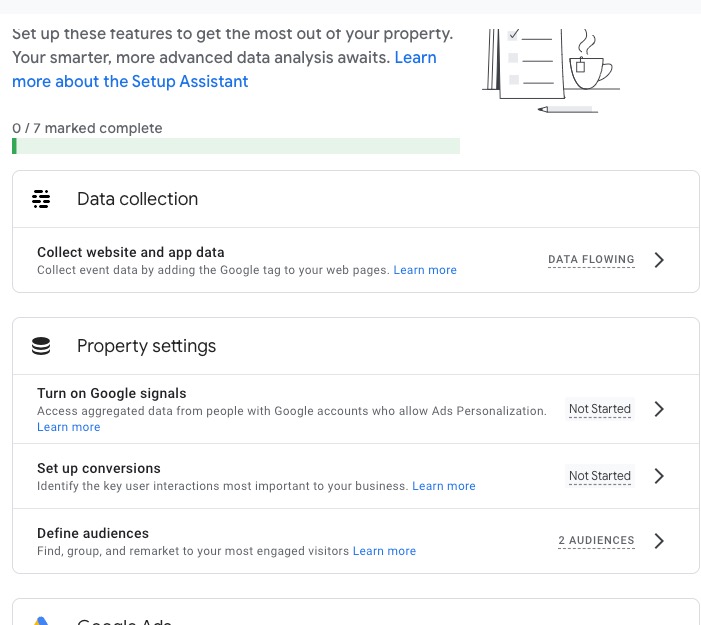Expand the Set up conversions arrow
This screenshot has width=701, height=625.
coord(659,476)
